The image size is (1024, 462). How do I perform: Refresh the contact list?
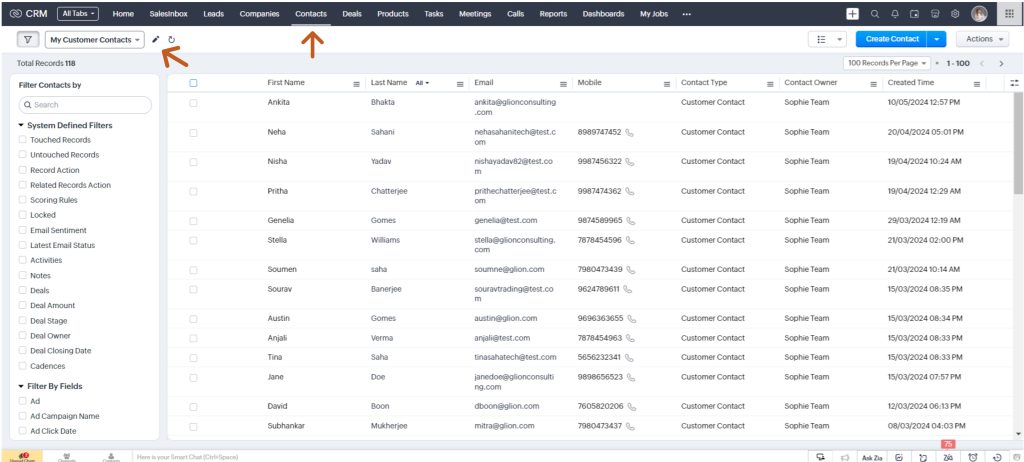pos(172,39)
